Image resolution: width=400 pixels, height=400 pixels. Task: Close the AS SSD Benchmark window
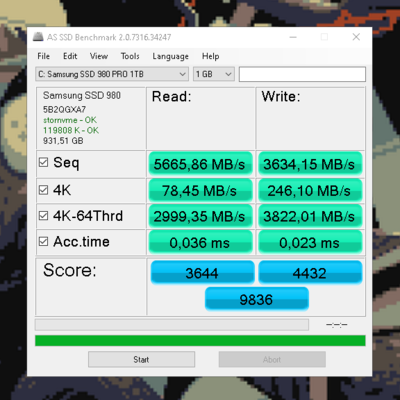(356, 37)
